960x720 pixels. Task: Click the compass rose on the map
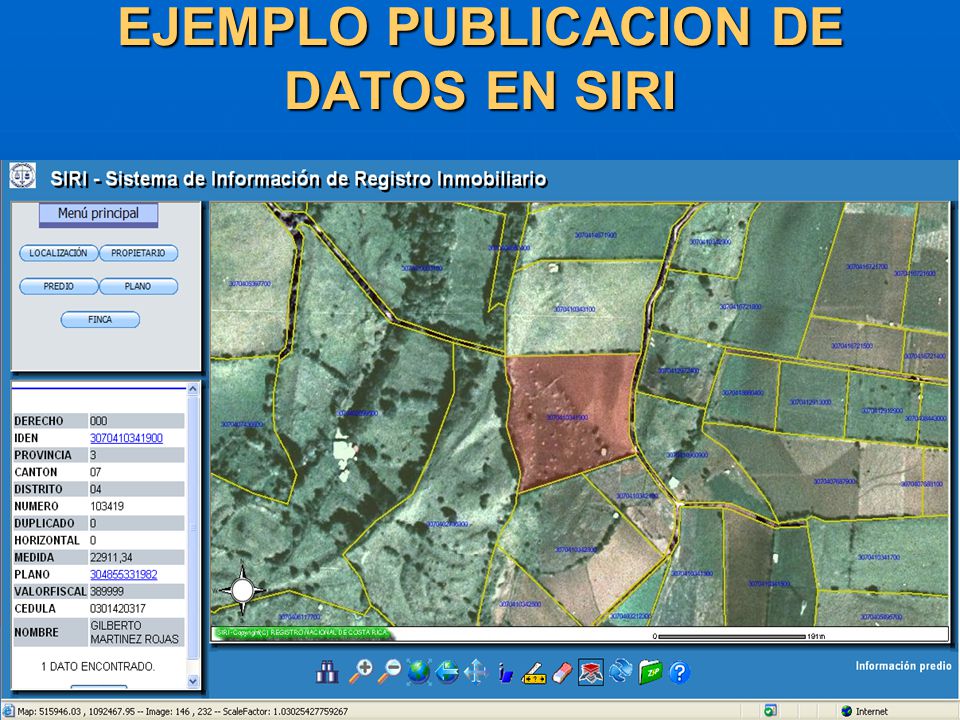point(242,590)
